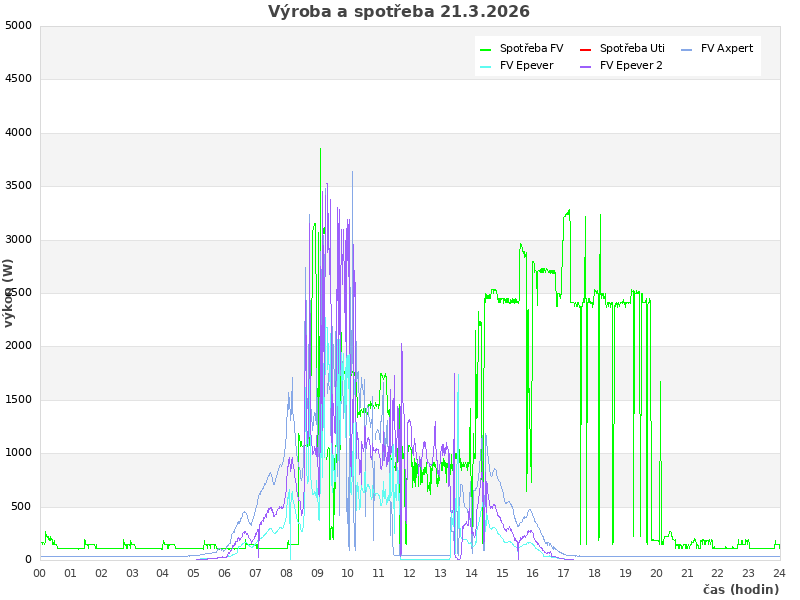The height and width of the screenshot is (600, 800).
Task: Toggle the Spotřeba FV series label
Action: point(531,49)
